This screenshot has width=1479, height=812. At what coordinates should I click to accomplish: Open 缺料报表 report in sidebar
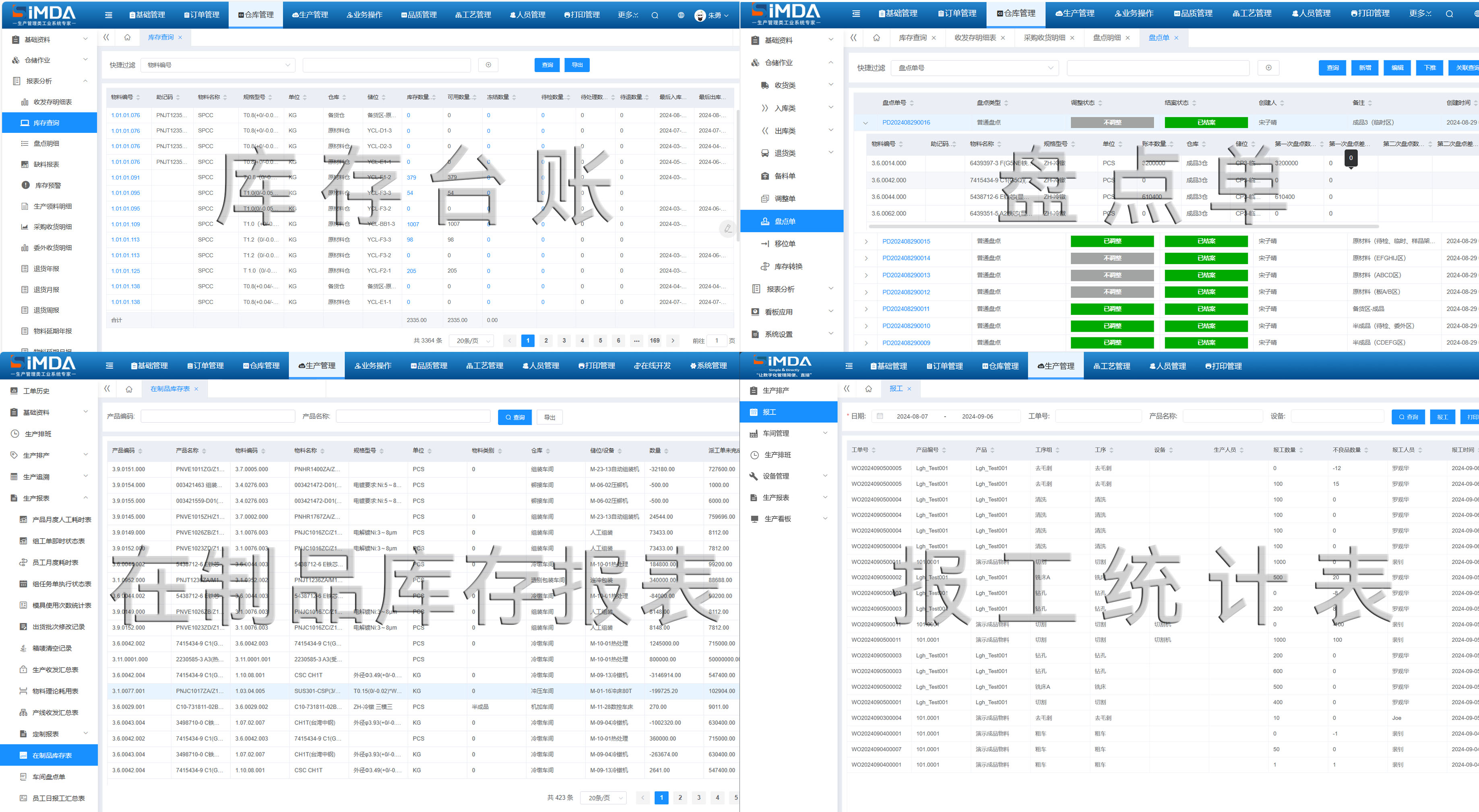[46, 164]
